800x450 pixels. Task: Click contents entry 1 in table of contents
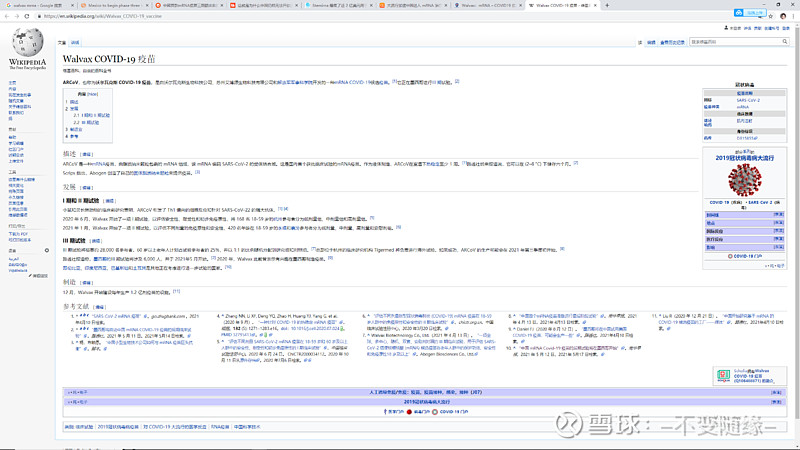(72, 102)
